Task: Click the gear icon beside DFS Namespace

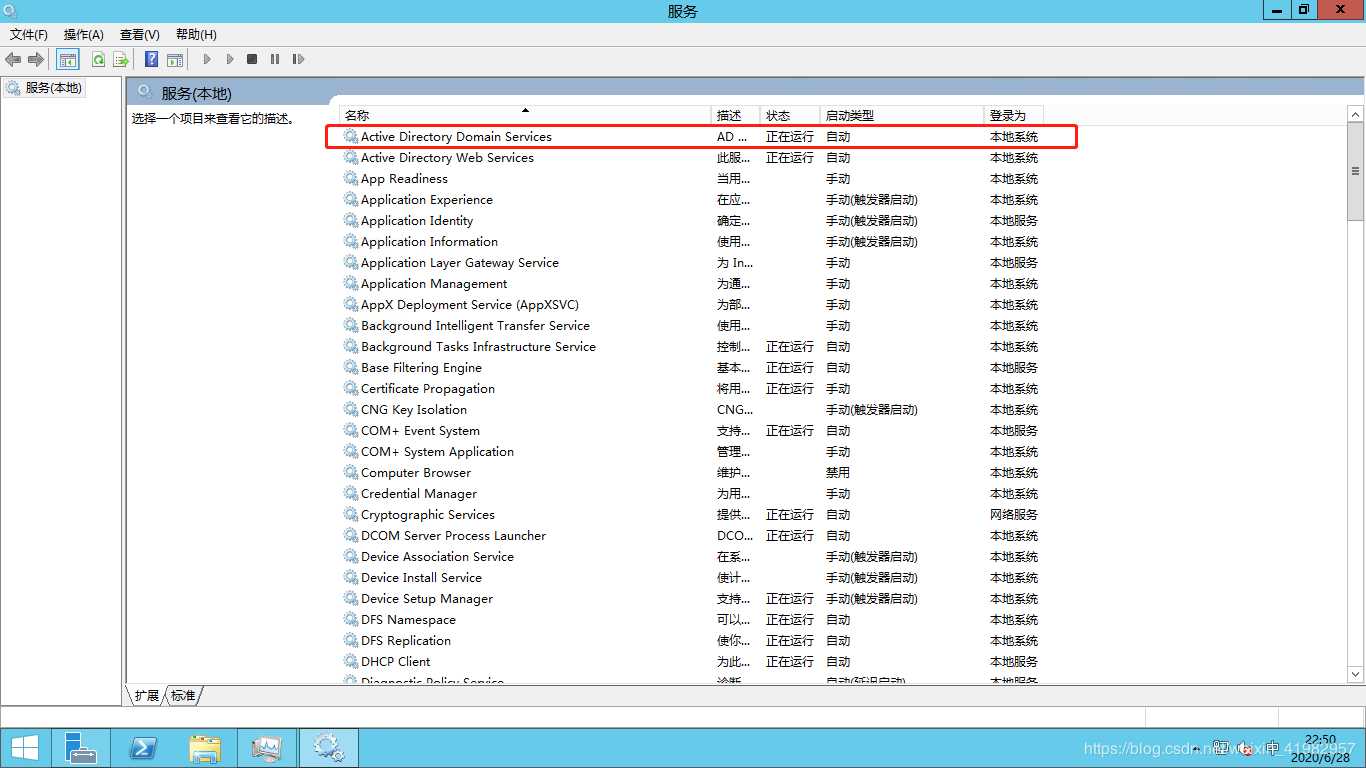Action: pyautogui.click(x=351, y=620)
